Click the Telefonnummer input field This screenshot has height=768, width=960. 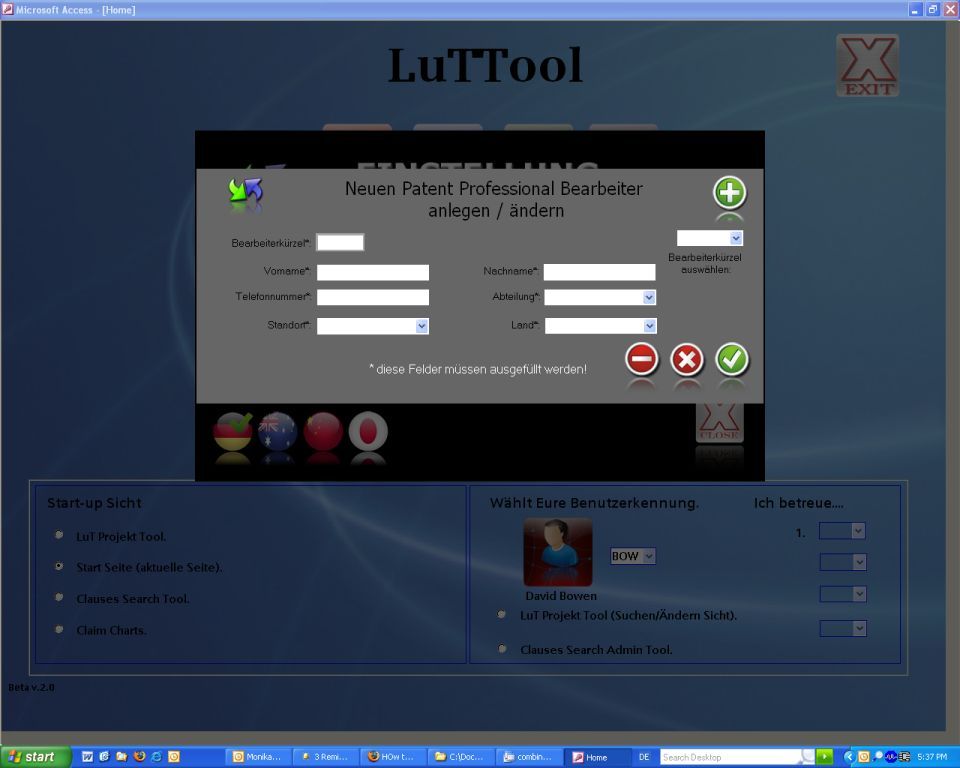coord(373,298)
